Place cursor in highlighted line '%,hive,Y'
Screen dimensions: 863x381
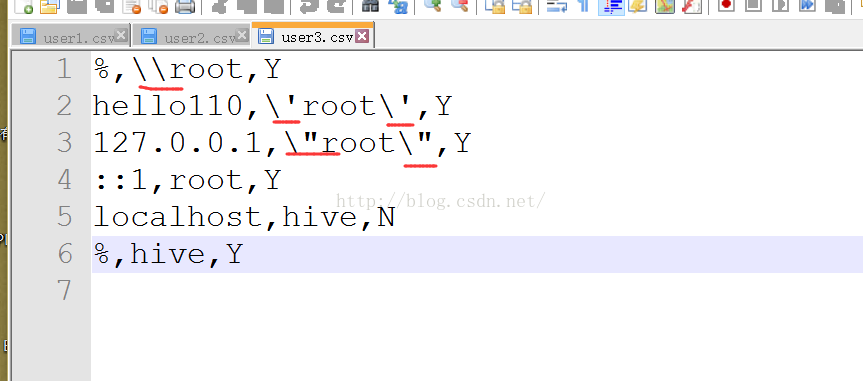click(477, 254)
